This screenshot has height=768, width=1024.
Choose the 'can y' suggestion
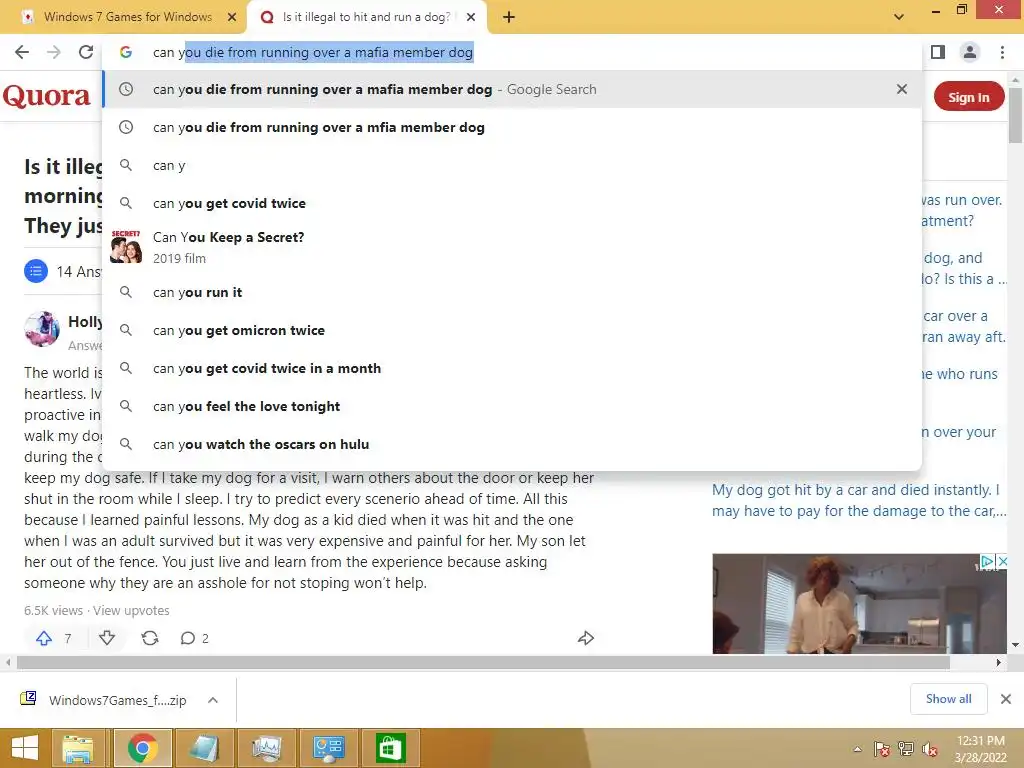(x=512, y=165)
